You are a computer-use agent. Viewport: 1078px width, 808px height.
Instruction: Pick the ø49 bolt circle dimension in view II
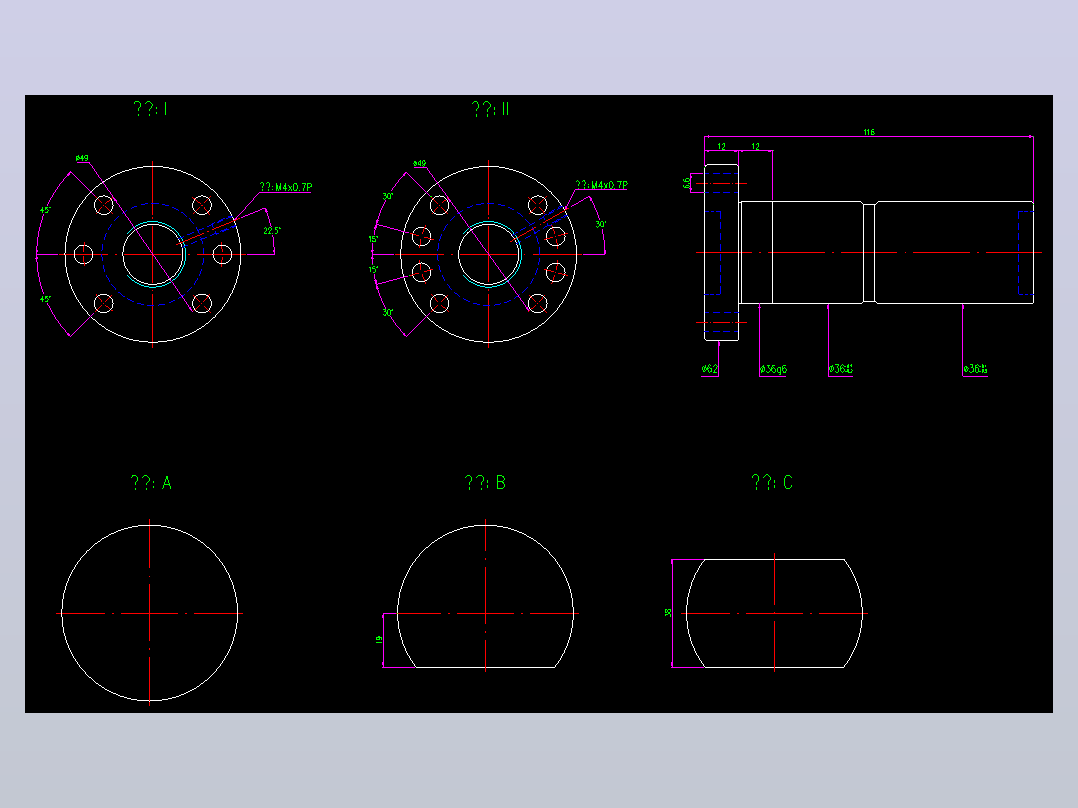click(x=419, y=164)
